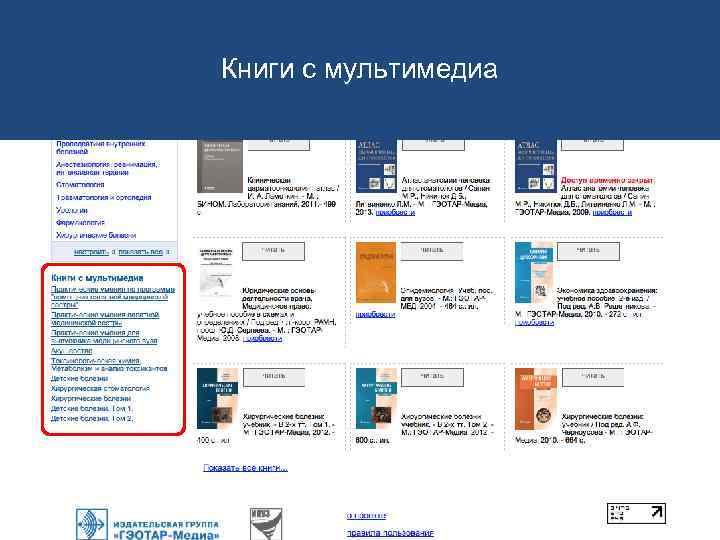The width and height of the screenshot is (720, 540).
Task: Open Хирургические болезни Том 2 cover
Action: pyautogui.click(x=376, y=399)
